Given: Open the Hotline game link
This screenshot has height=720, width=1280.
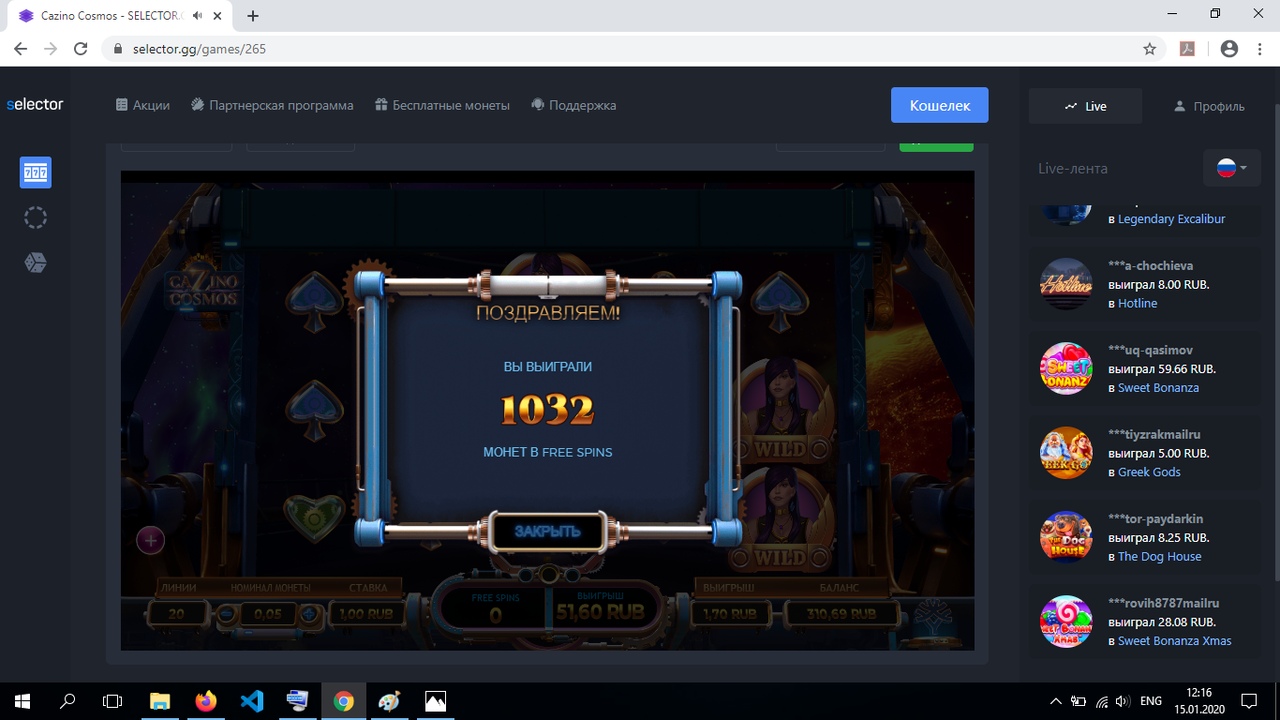Looking at the screenshot, I should click(1137, 303).
